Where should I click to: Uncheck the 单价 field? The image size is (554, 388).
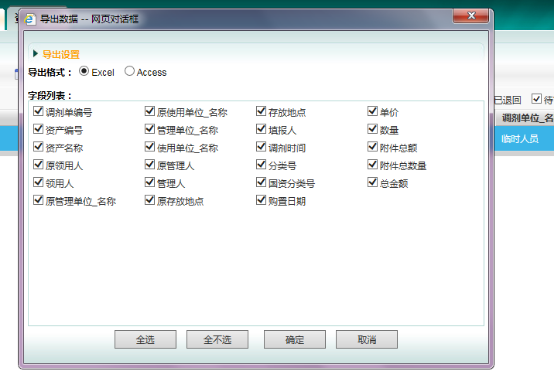[372, 111]
